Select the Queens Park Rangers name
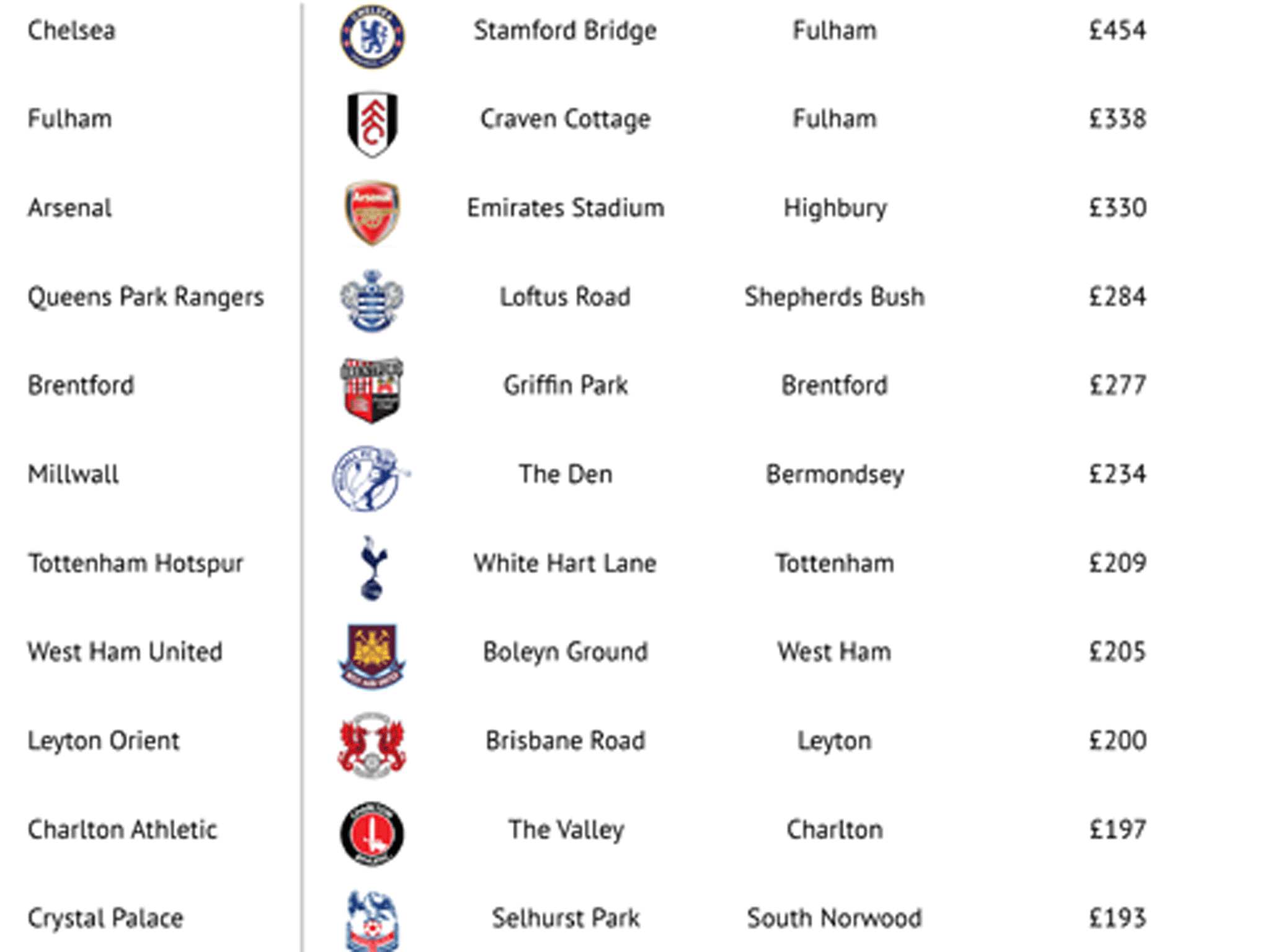 coord(146,297)
